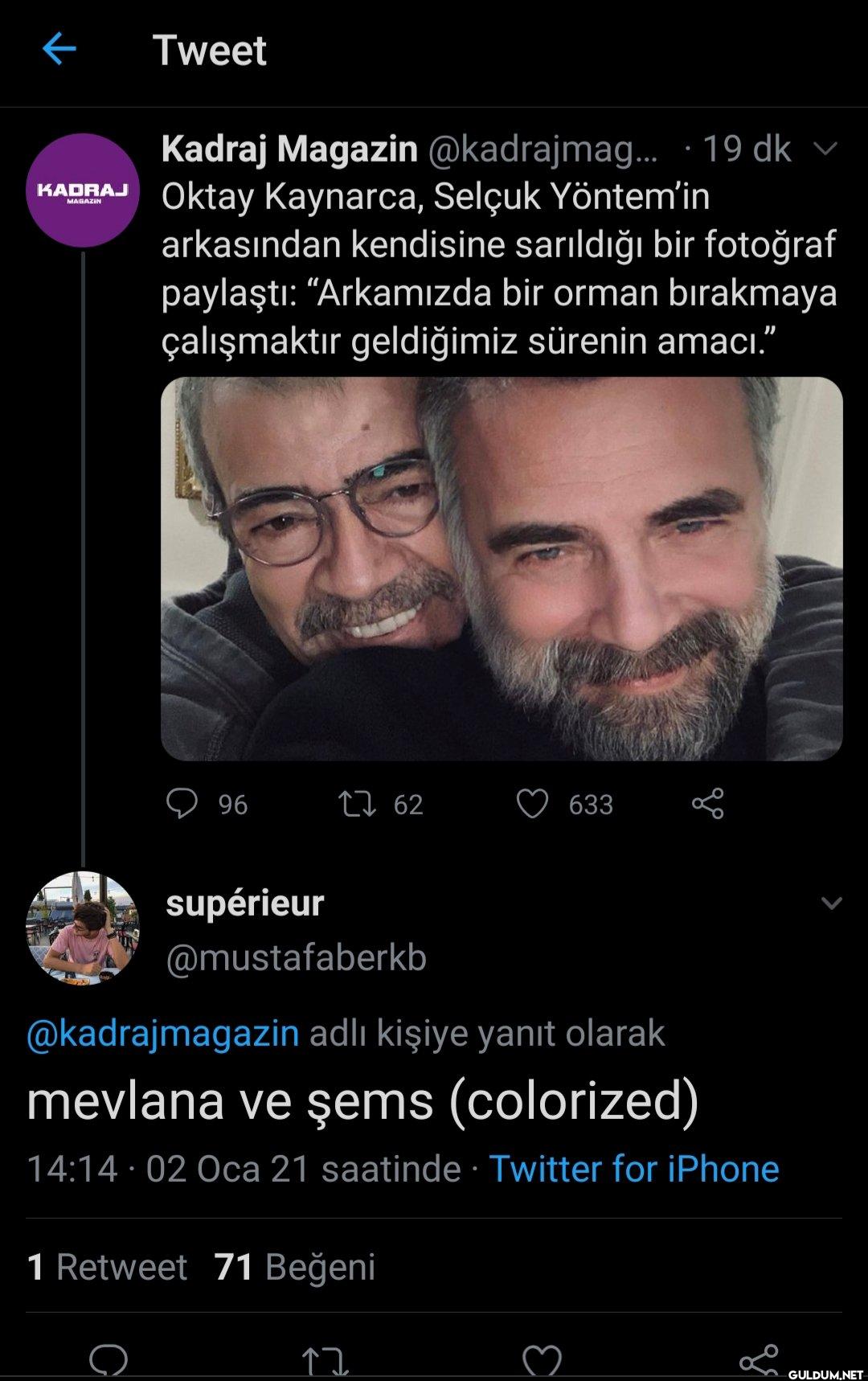Image resolution: width=868 pixels, height=1381 pixels.
Task: Open the @mustafaberkb handle
Action: click(296, 957)
